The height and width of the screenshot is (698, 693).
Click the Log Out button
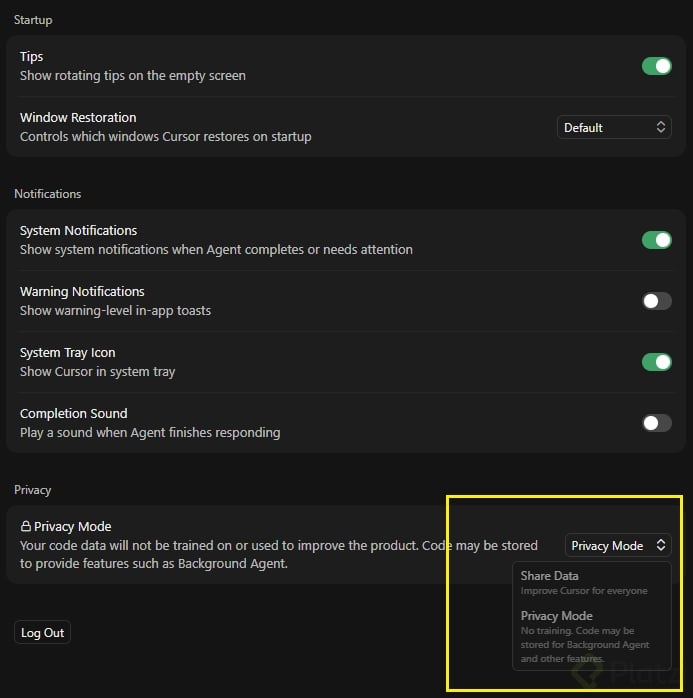coord(42,633)
